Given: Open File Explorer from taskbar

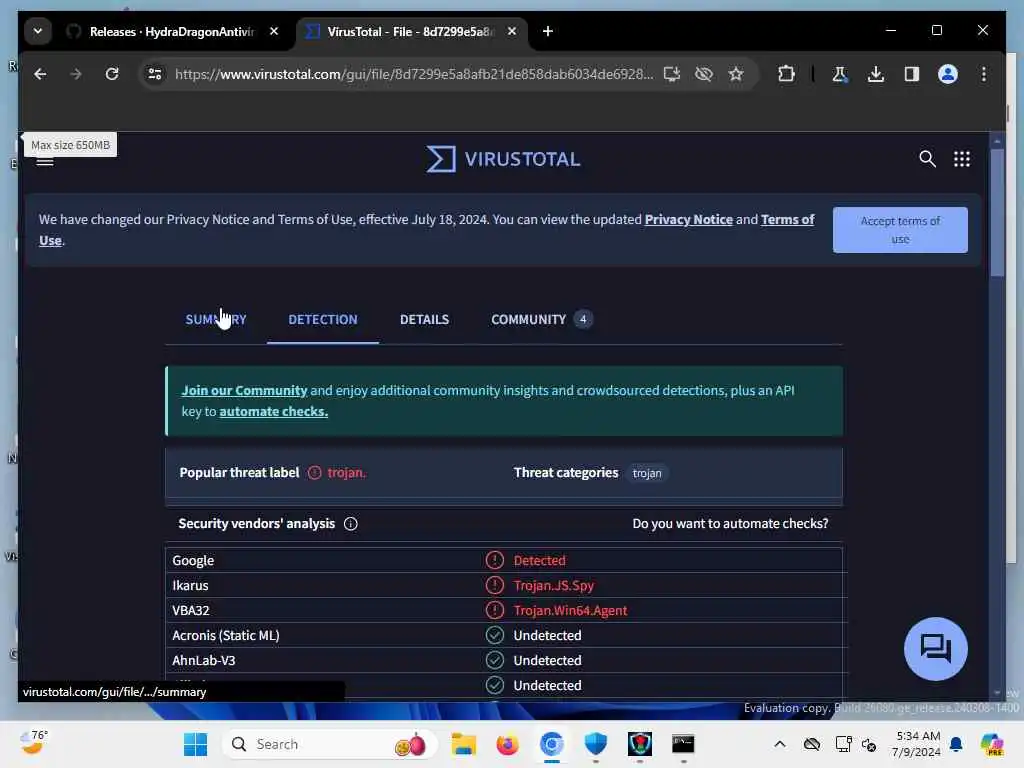Looking at the screenshot, I should 464,744.
